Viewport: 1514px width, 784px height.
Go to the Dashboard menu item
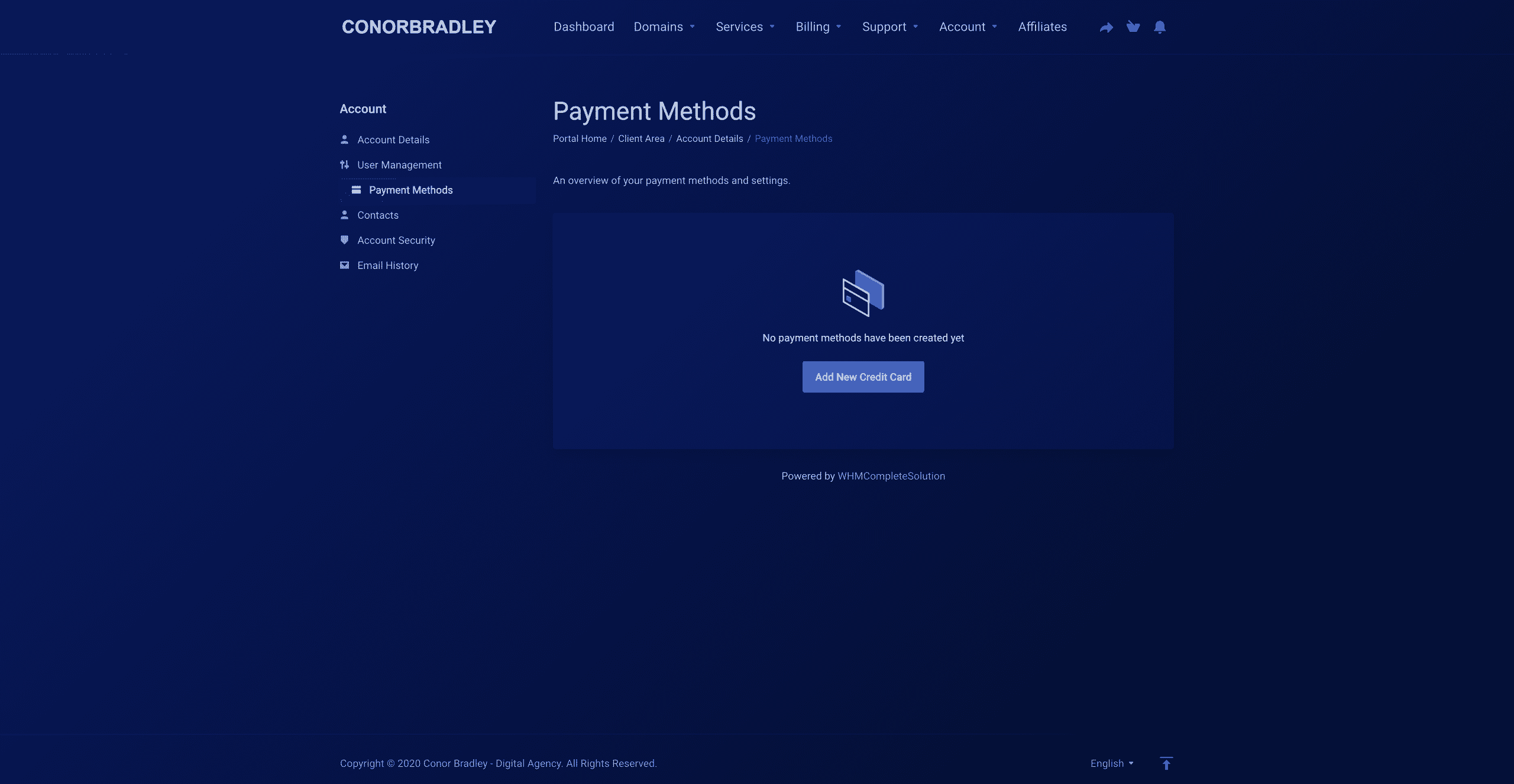pyautogui.click(x=584, y=27)
